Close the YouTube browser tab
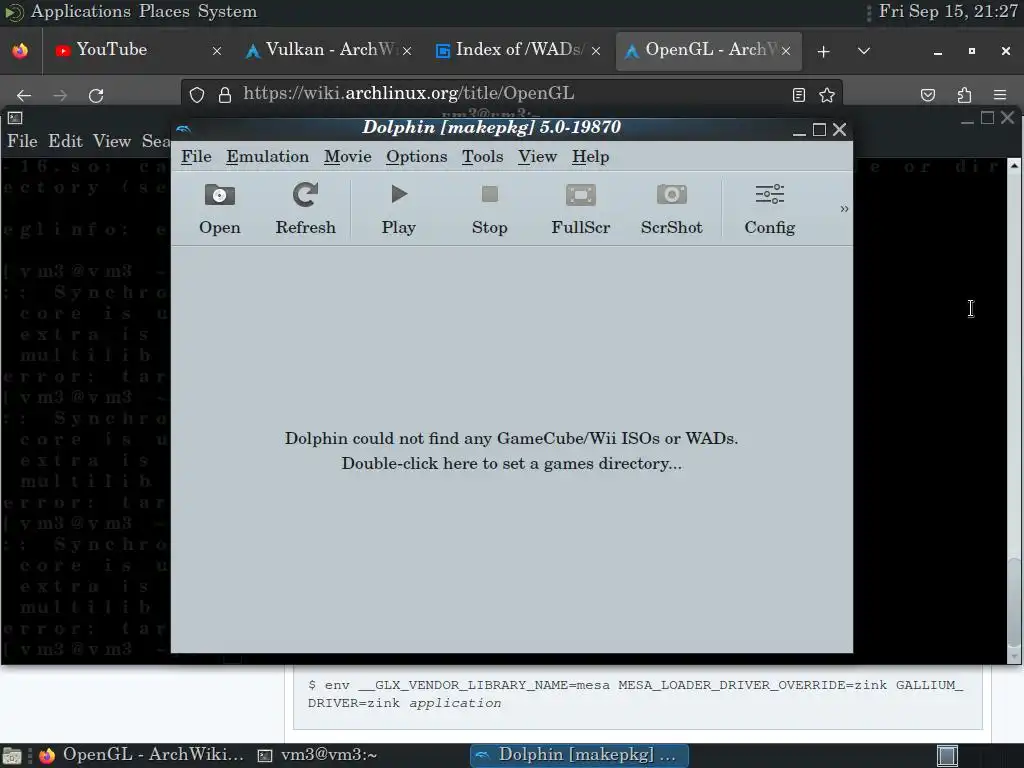Viewport: 1024px width, 768px height. [217, 50]
